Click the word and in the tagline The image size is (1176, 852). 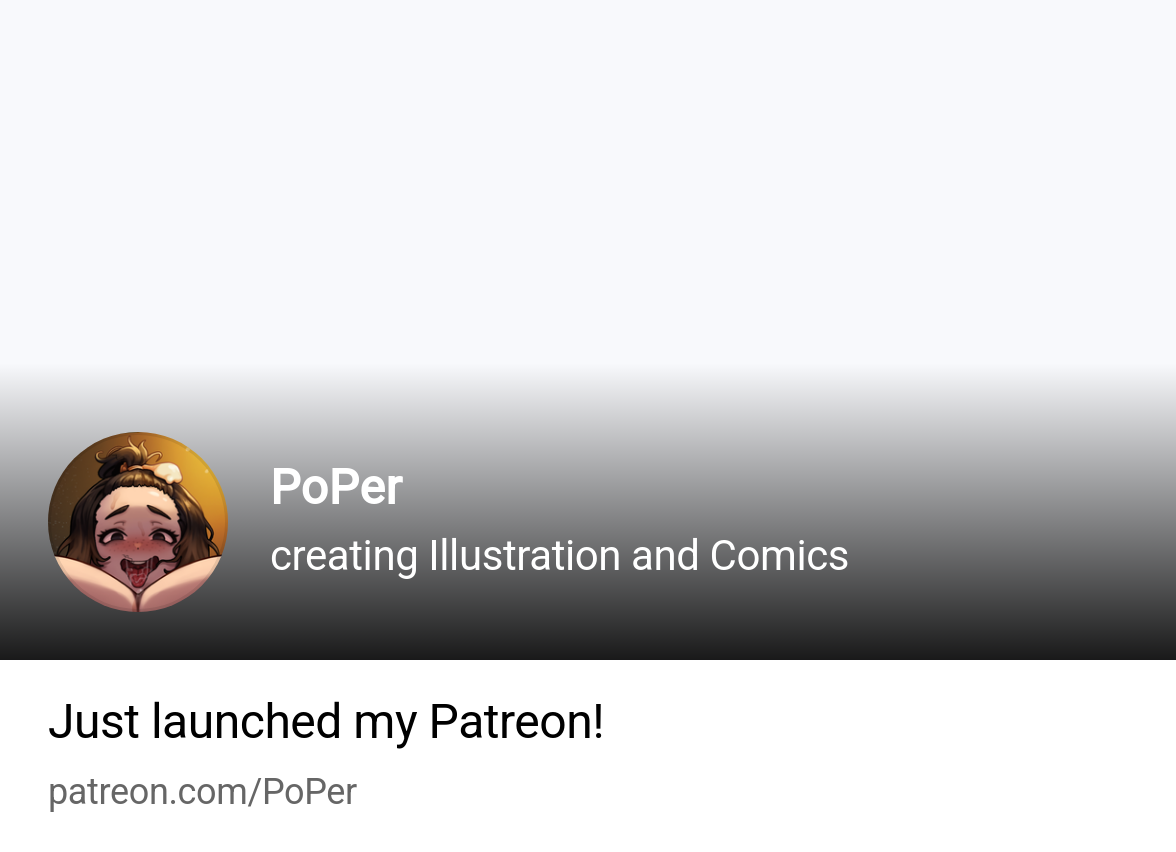pos(665,556)
